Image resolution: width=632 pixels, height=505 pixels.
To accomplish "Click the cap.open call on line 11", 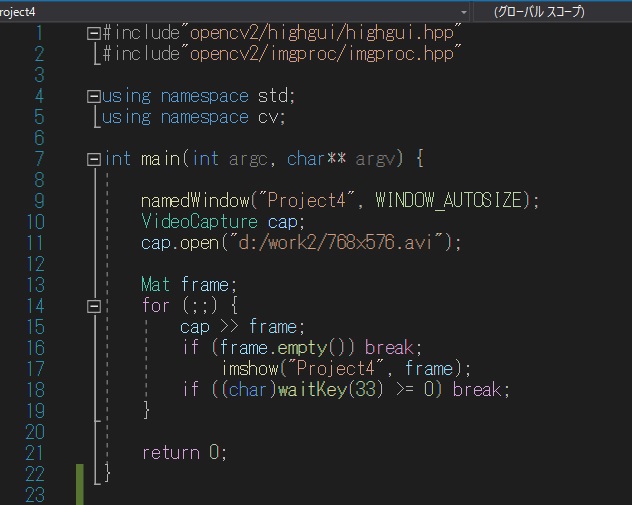I will (180, 243).
